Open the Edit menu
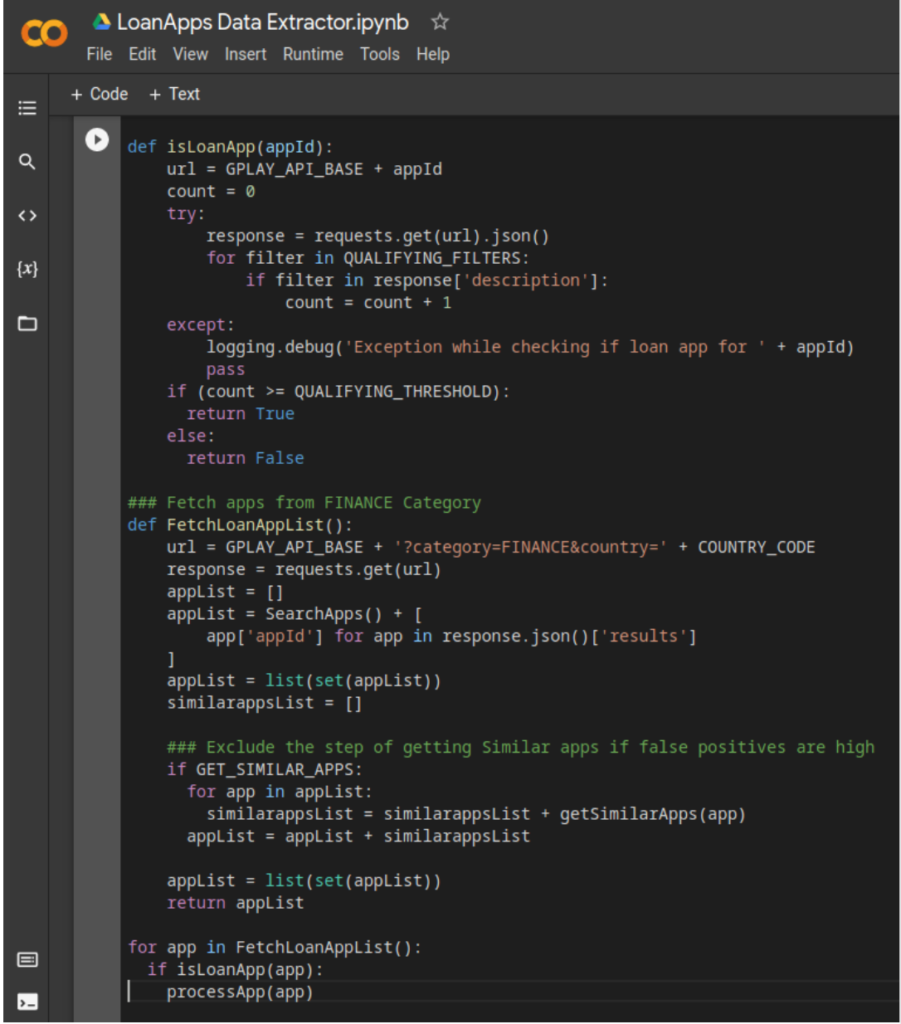901x1024 pixels. point(142,54)
